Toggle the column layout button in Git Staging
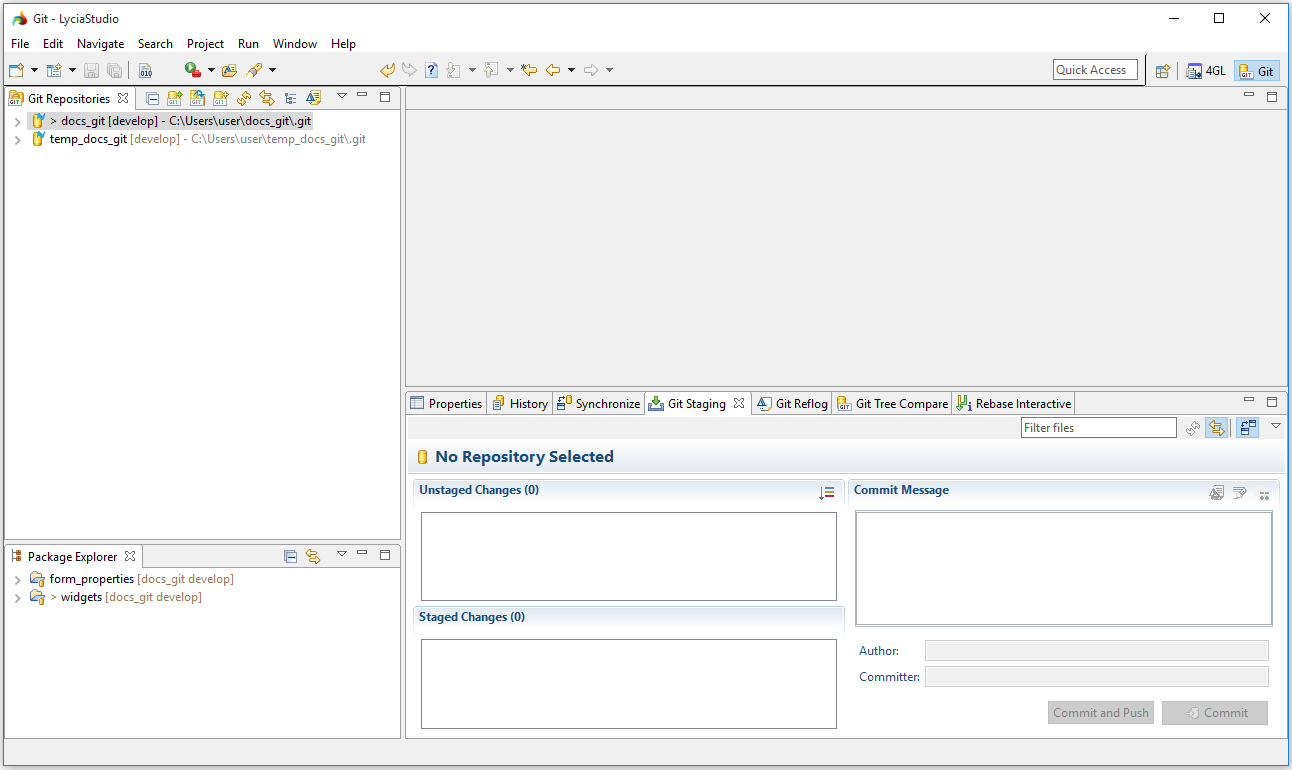The width and height of the screenshot is (1292, 770). coord(1246,428)
